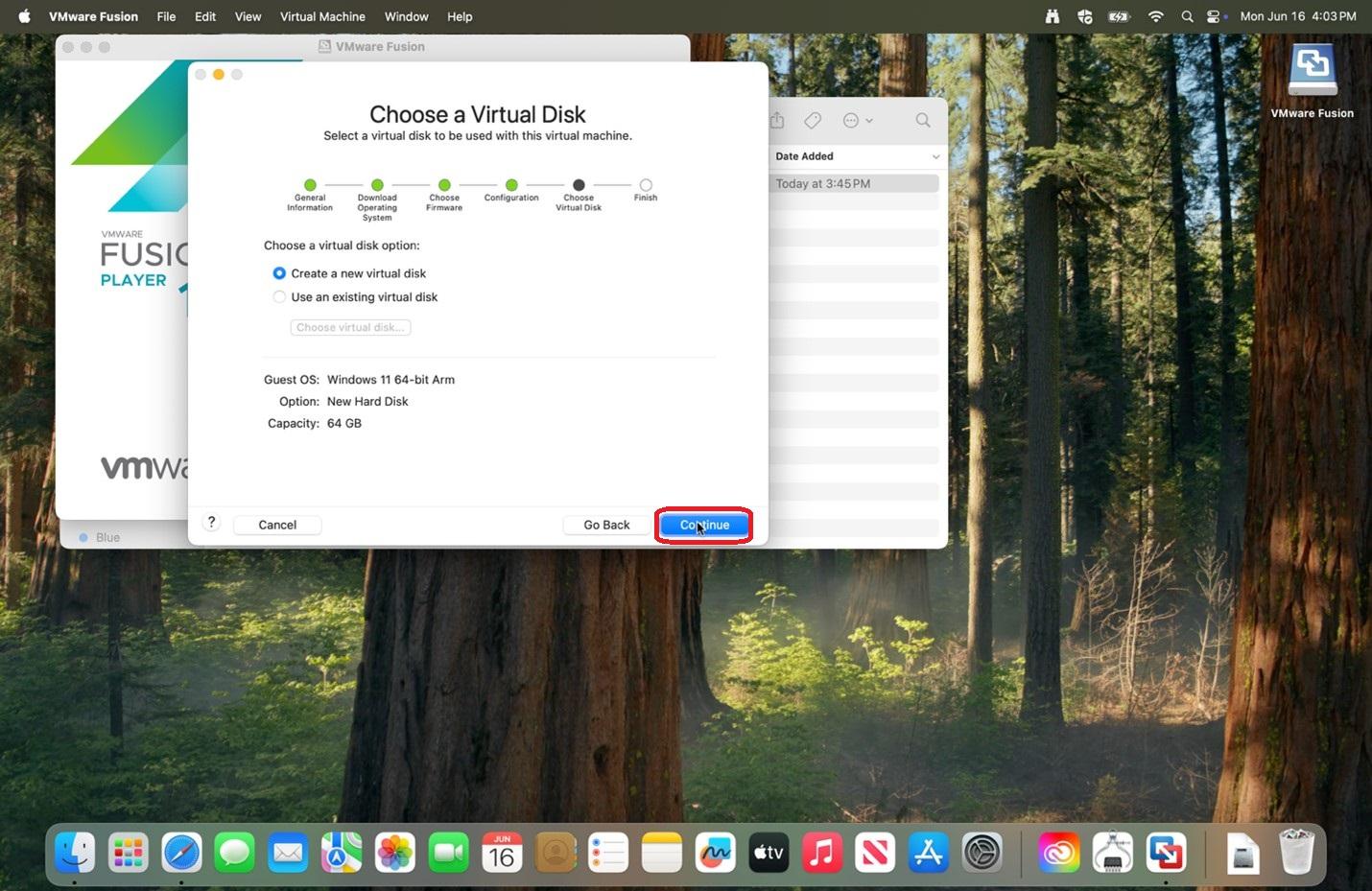Click the date and time display
The image size is (1372, 891).
pyautogui.click(x=1298, y=16)
